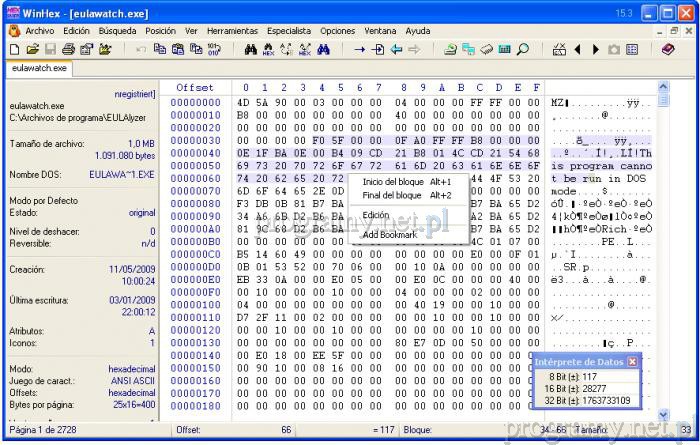Choose 'Final del bloque' from context menu
This screenshot has height=445, width=700.
pos(391,195)
